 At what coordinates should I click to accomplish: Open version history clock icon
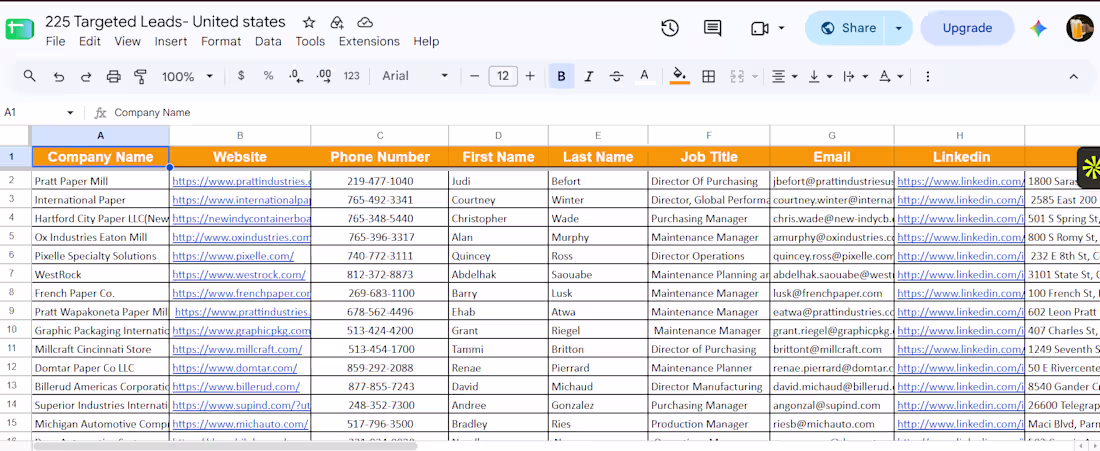point(670,28)
